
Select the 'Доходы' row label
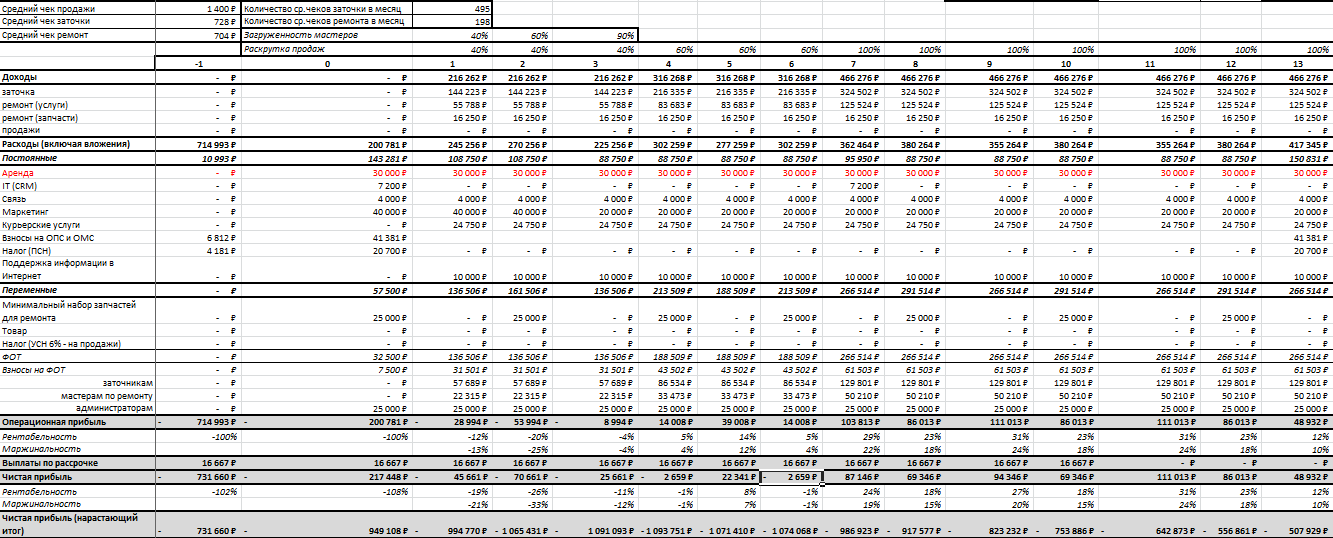pos(78,77)
